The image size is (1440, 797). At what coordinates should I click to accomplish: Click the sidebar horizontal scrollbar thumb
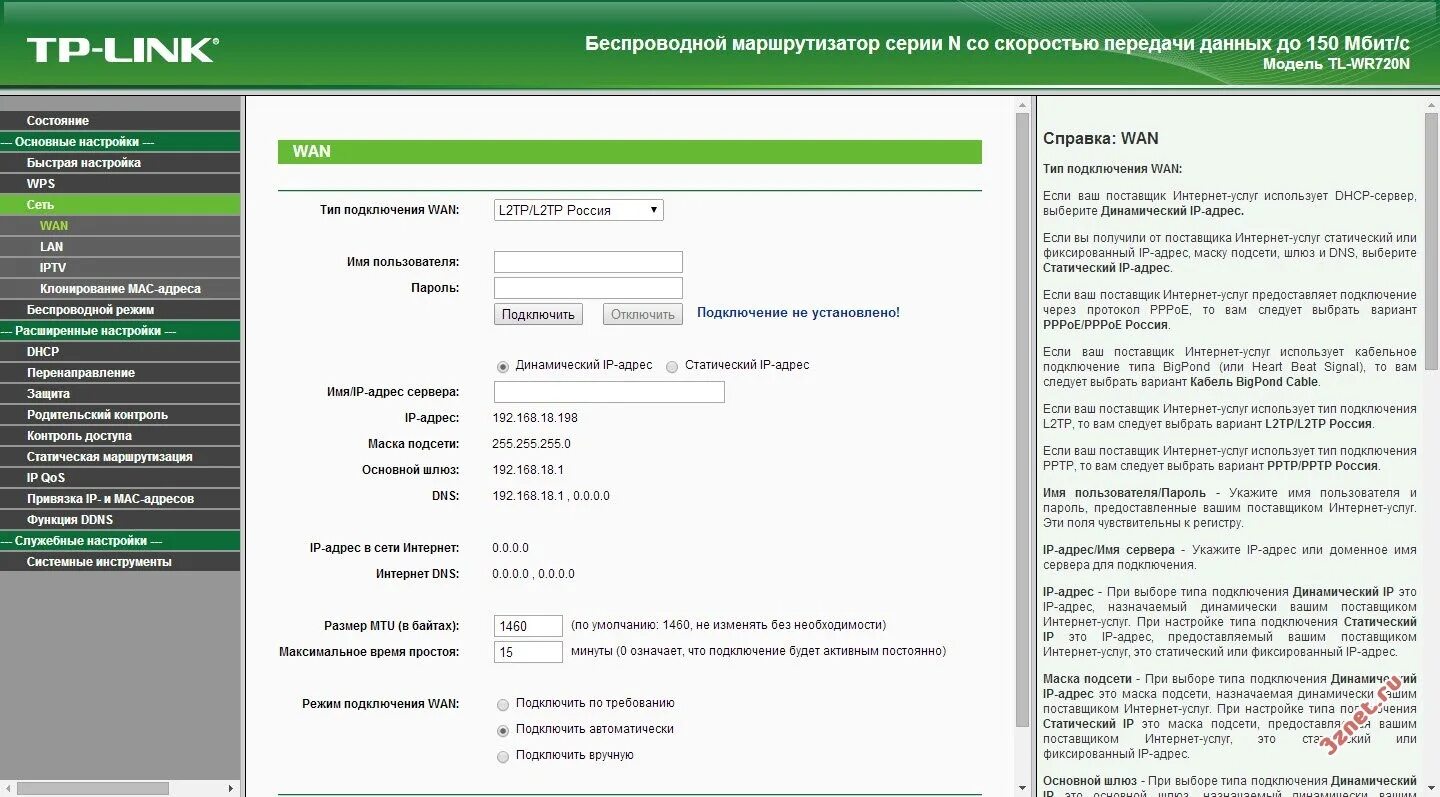coord(93,788)
